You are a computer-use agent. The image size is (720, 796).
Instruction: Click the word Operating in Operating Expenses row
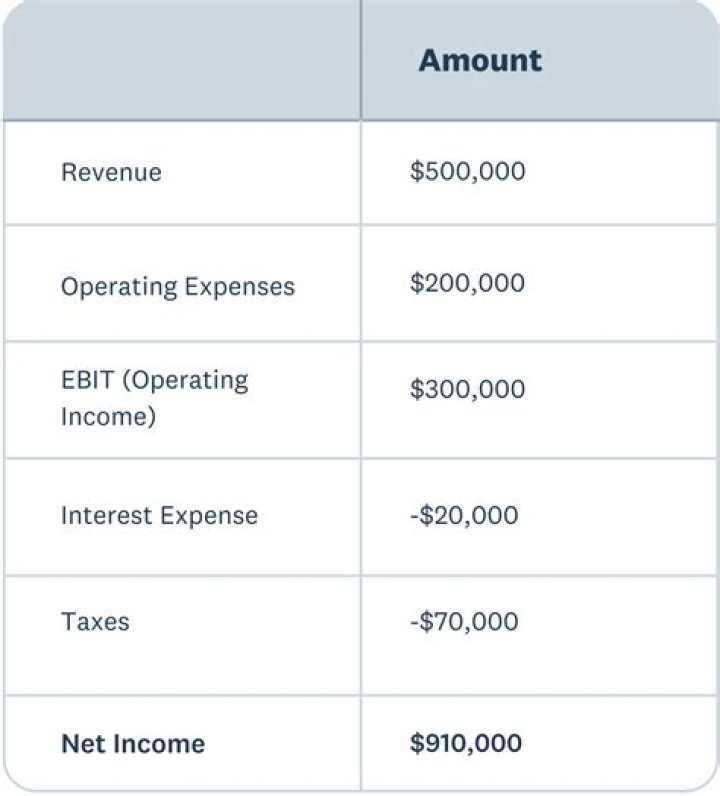(117, 287)
